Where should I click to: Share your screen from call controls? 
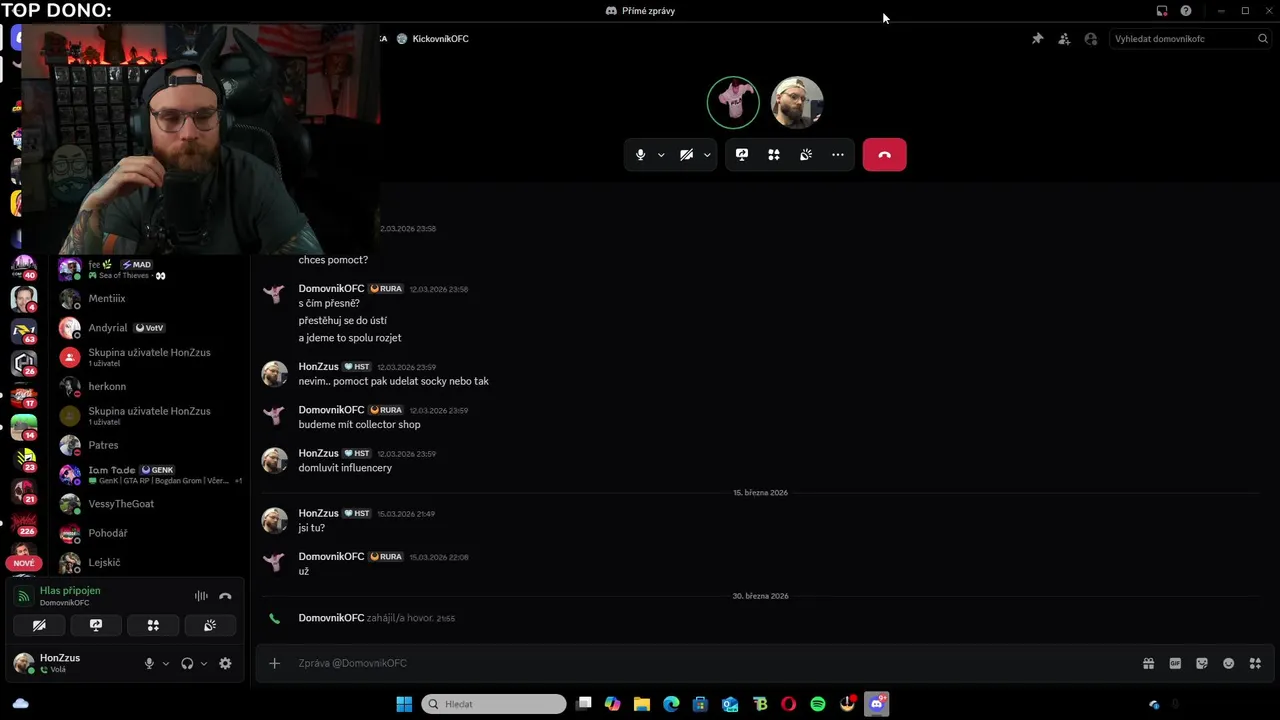[742, 155]
